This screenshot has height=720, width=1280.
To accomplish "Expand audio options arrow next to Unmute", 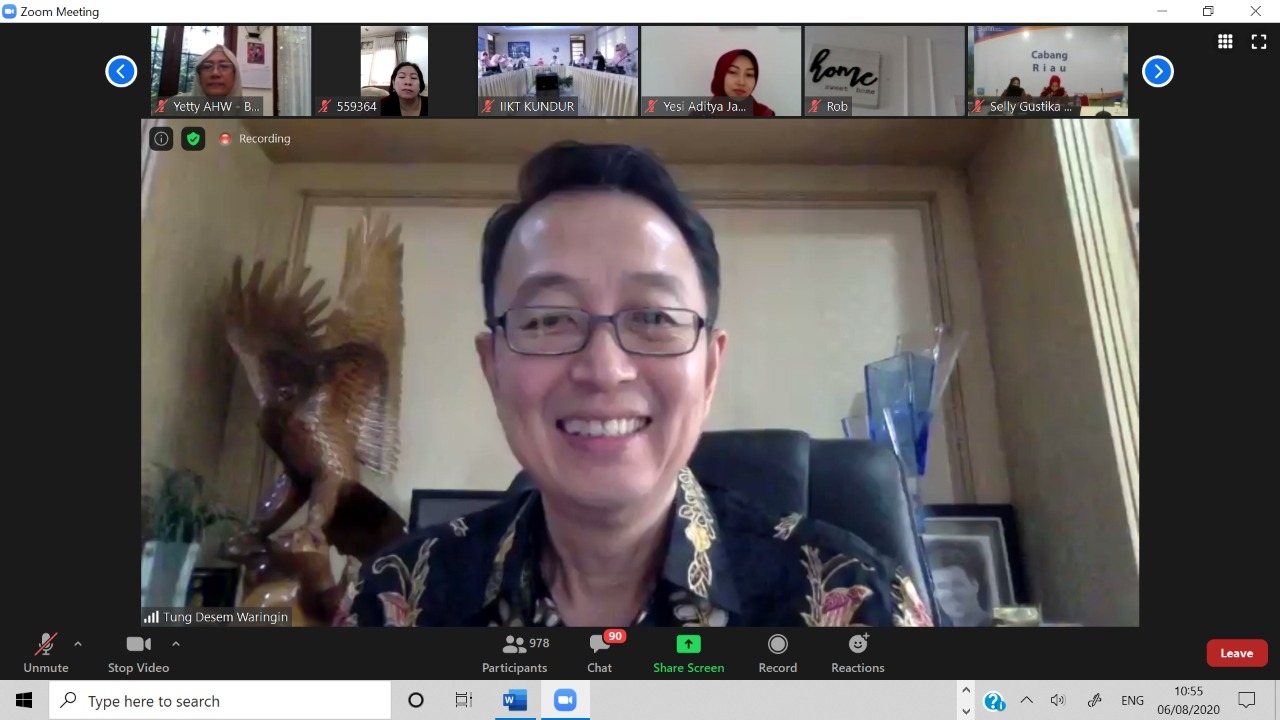I will [78, 644].
